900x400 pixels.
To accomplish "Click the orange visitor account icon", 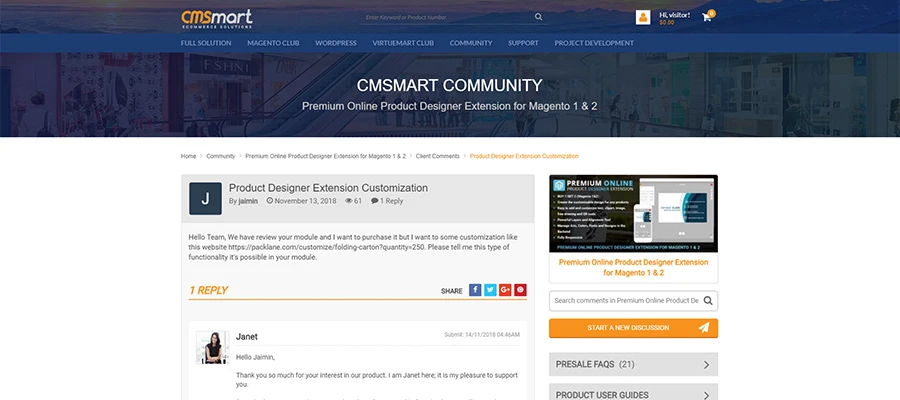I will coord(643,18).
